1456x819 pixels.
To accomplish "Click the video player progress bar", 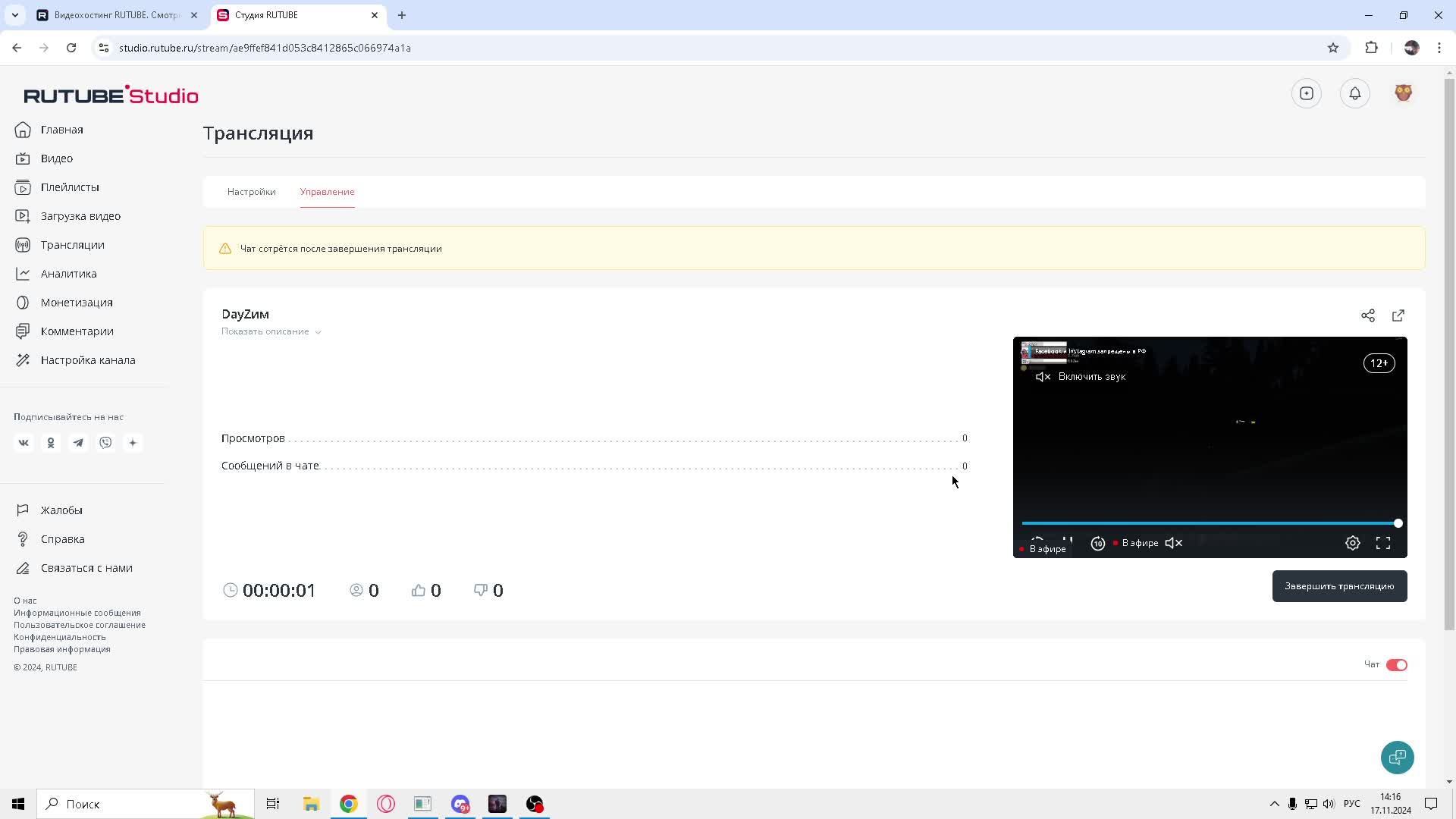I will coord(1209,523).
